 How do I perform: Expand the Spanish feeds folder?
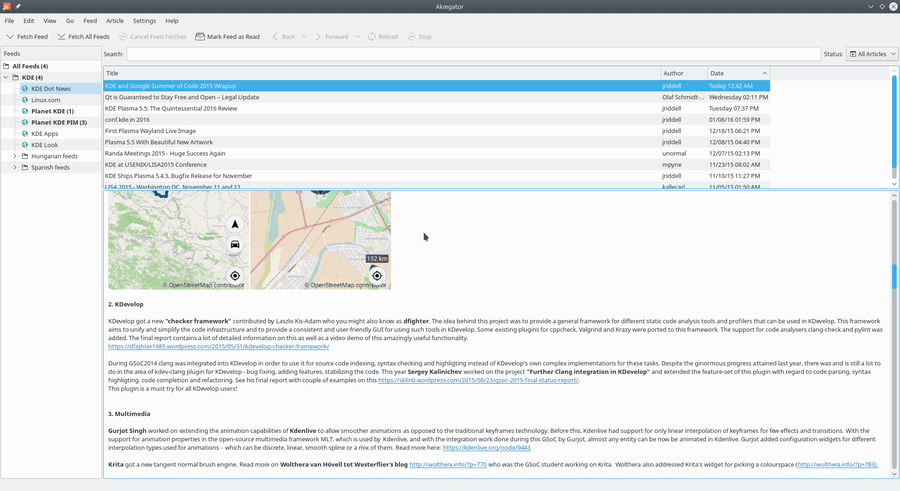14,167
